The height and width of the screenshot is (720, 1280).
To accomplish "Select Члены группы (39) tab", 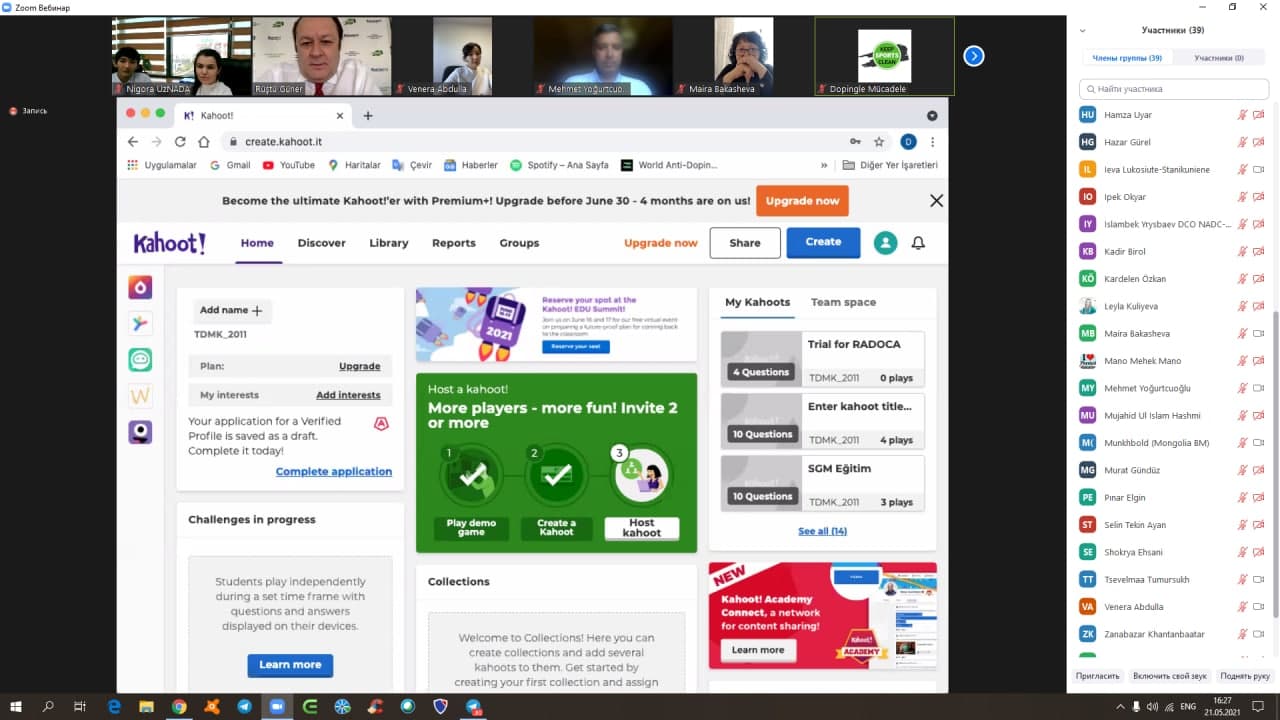I will click(x=1127, y=58).
